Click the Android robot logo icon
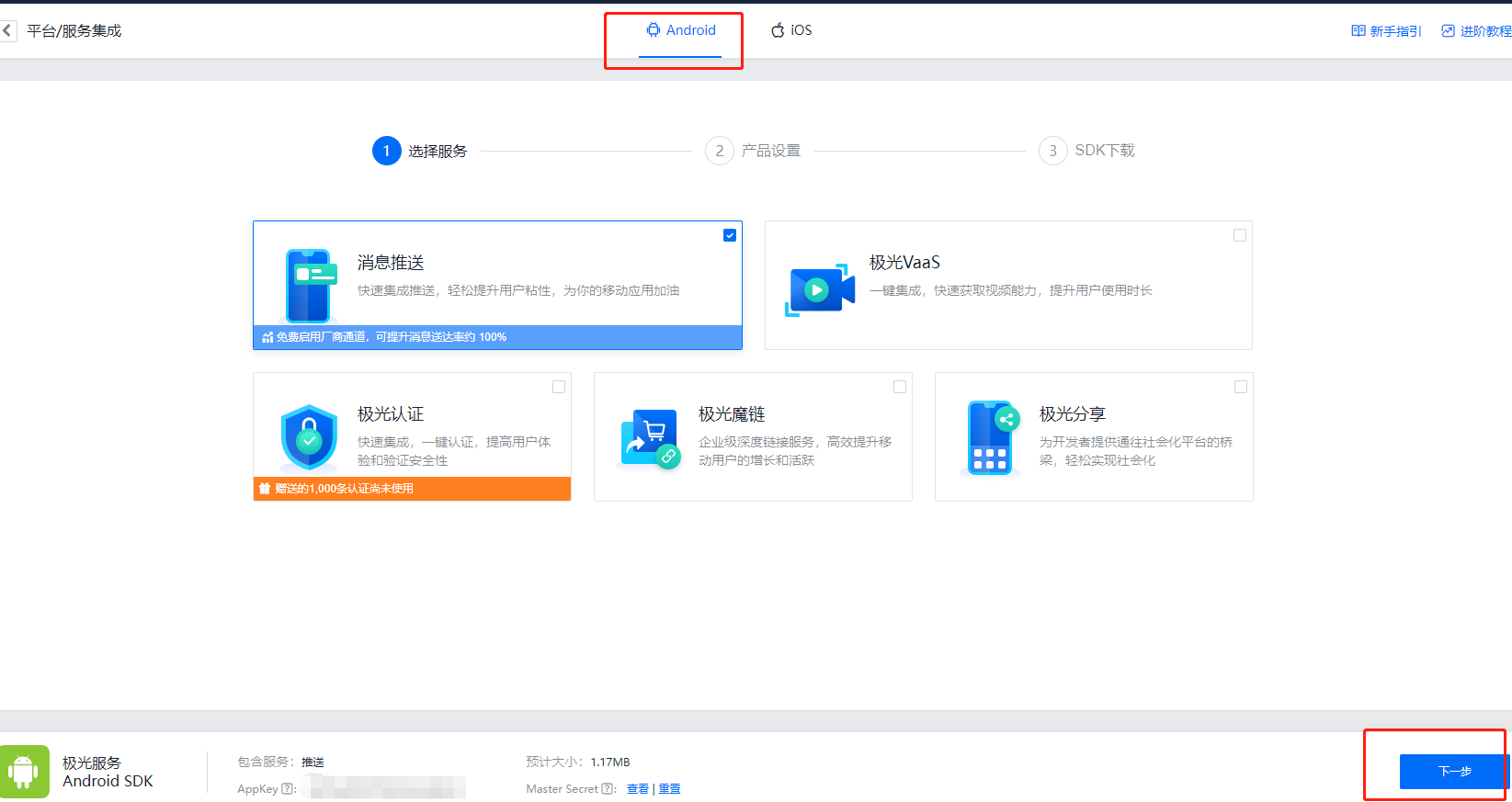This screenshot has width=1512, height=802. (24, 772)
